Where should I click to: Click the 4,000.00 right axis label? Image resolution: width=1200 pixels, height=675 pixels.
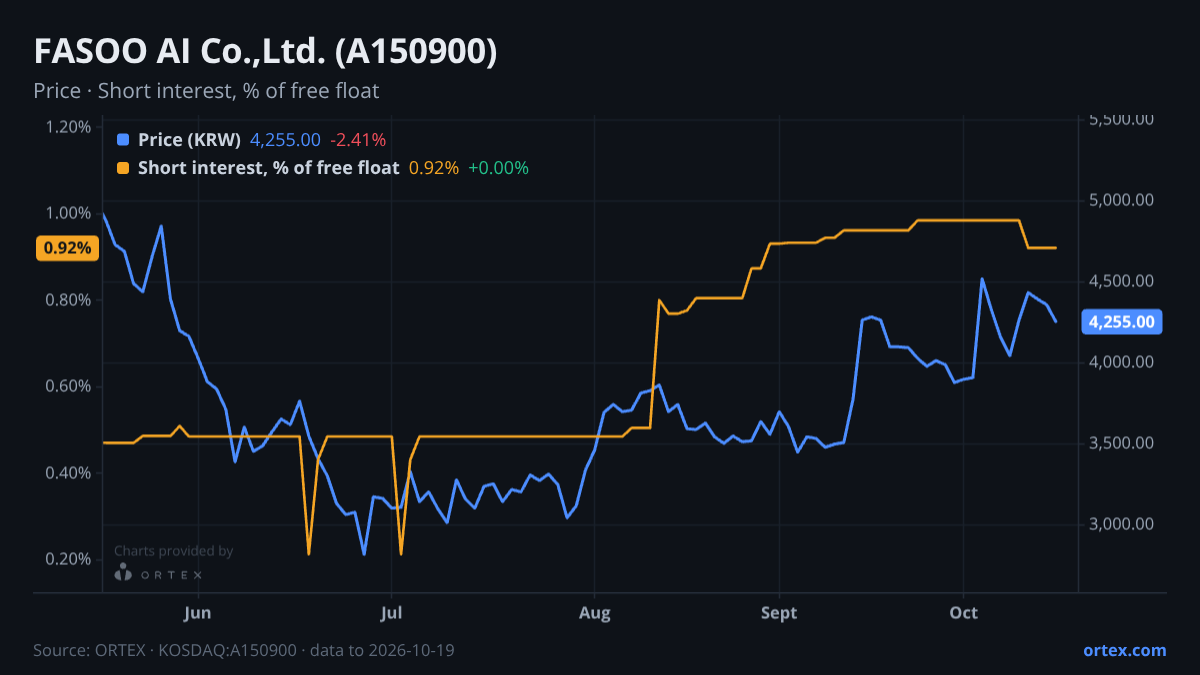click(1121, 362)
